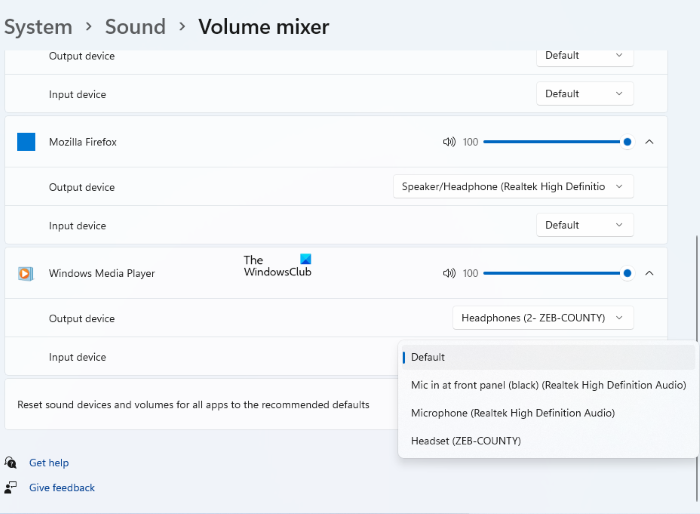This screenshot has height=514, width=700.
Task: Open Firefox input device dropdown
Action: click(x=584, y=225)
